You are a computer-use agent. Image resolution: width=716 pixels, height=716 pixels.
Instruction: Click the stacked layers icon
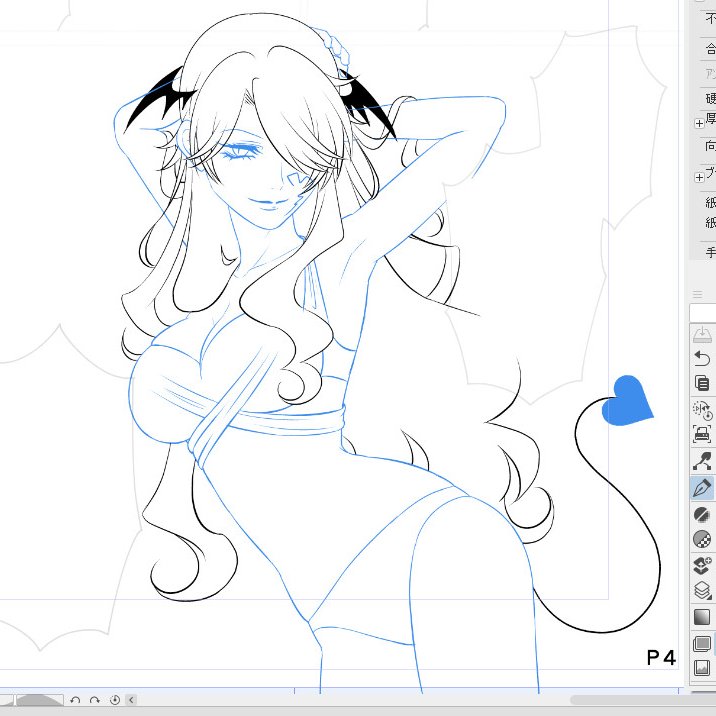click(x=702, y=591)
